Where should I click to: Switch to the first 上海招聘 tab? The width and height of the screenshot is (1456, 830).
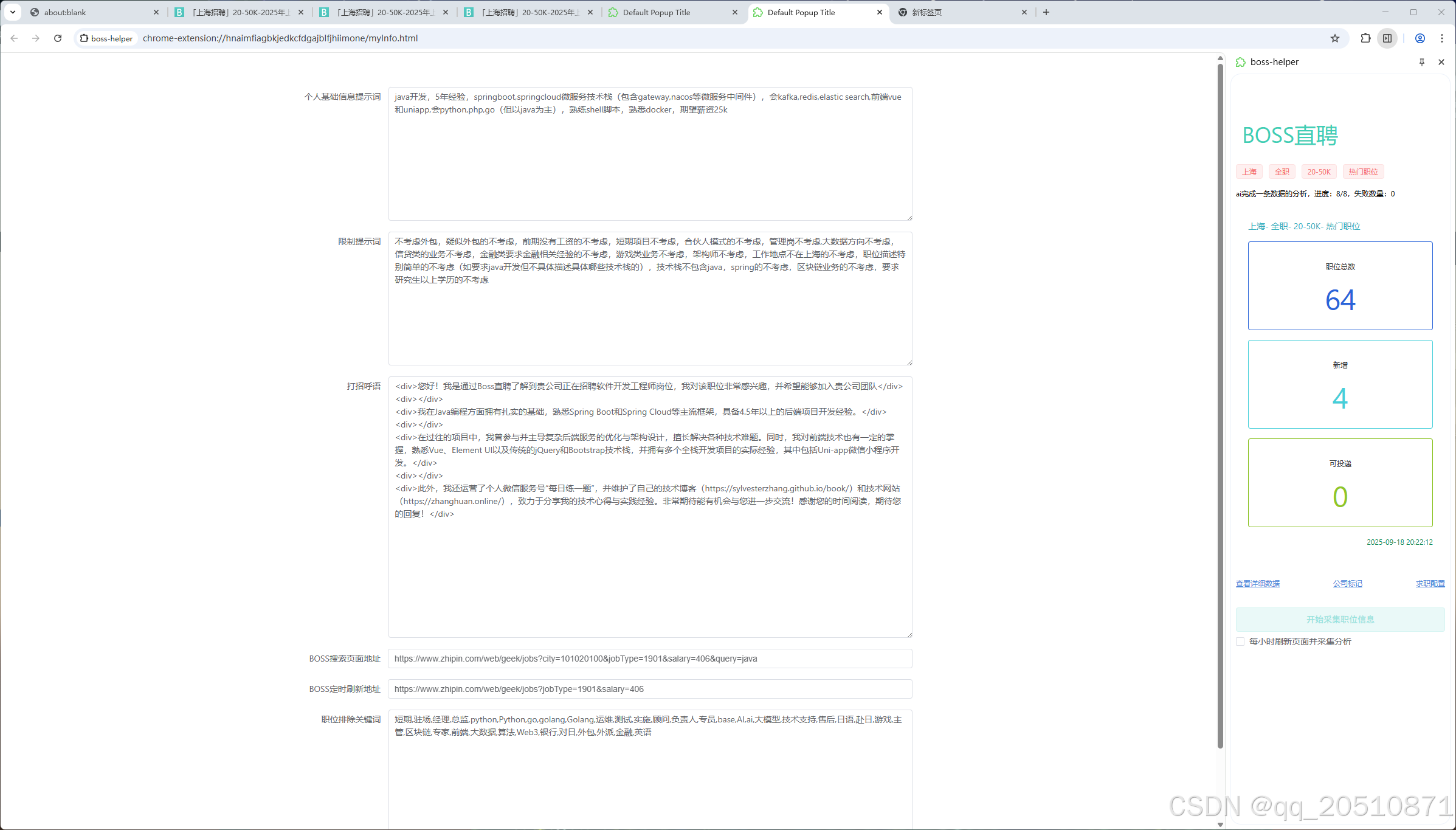[239, 12]
